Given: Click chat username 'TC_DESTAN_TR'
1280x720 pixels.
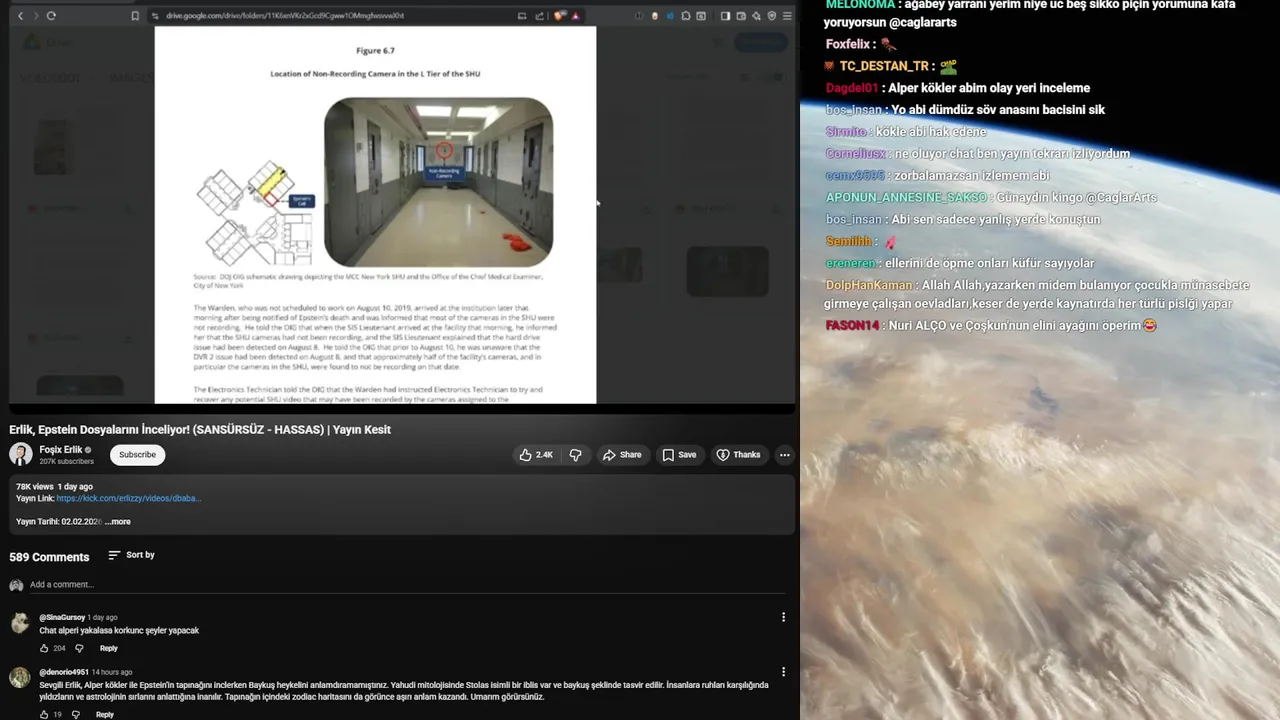Looking at the screenshot, I should (x=884, y=66).
